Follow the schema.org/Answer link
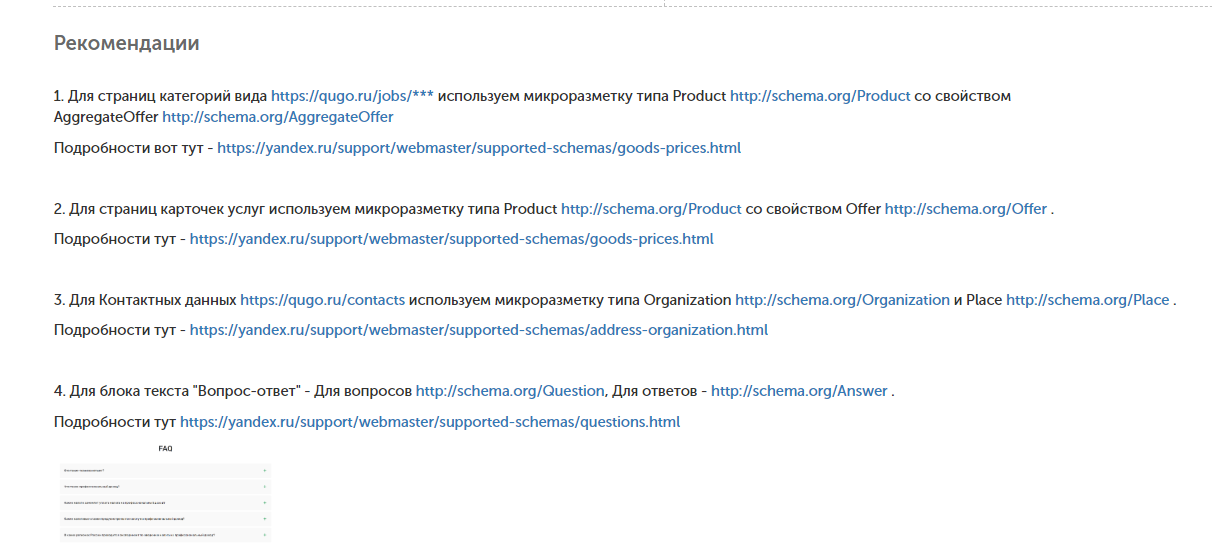 pos(799,391)
